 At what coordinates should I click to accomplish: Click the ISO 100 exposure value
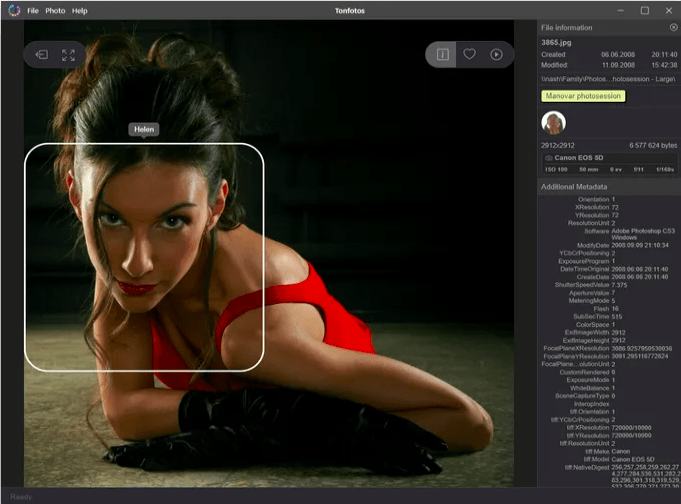point(556,170)
